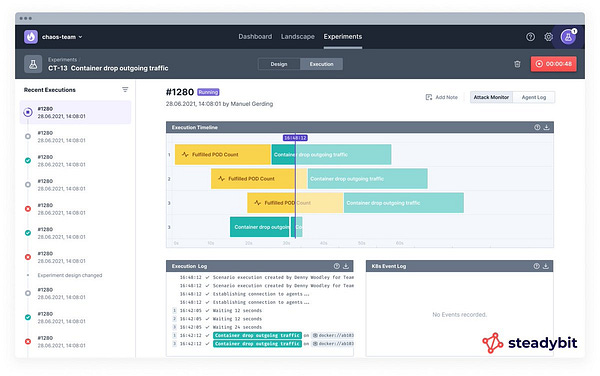Select the running #1280 execution at top
Viewport: 600px width, 376px height.
[75, 112]
